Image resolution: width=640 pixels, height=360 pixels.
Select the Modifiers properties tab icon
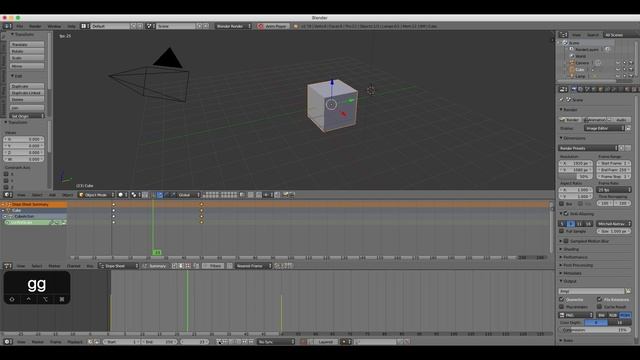click(613, 89)
